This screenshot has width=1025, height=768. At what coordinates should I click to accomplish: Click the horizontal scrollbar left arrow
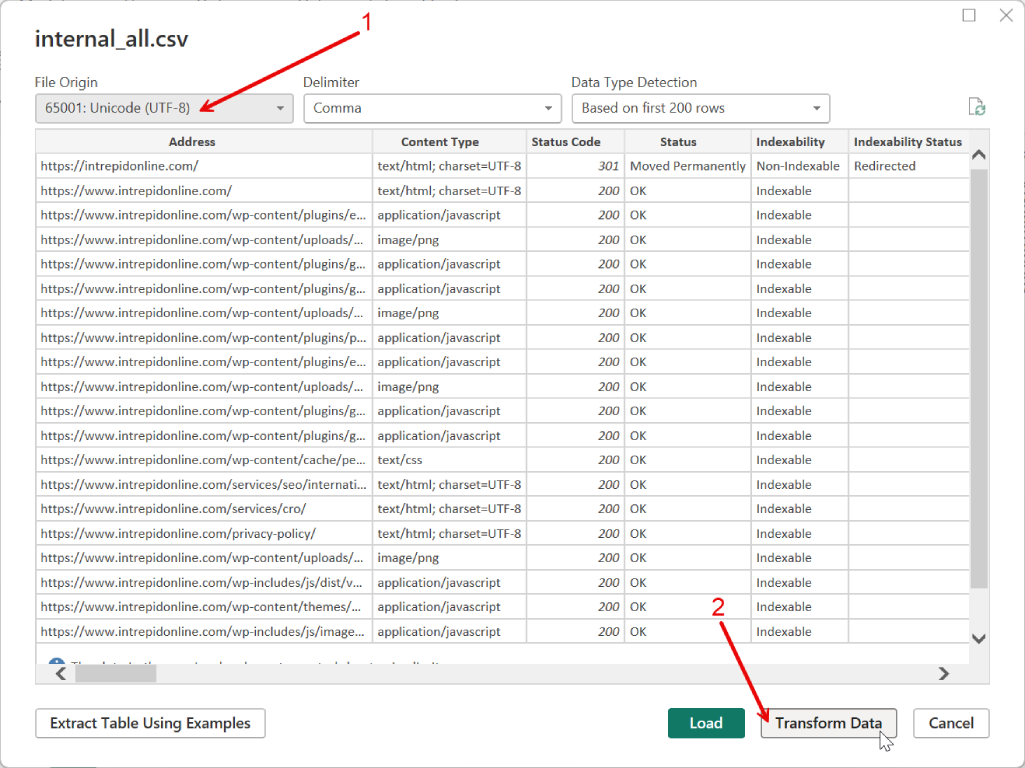[x=61, y=673]
